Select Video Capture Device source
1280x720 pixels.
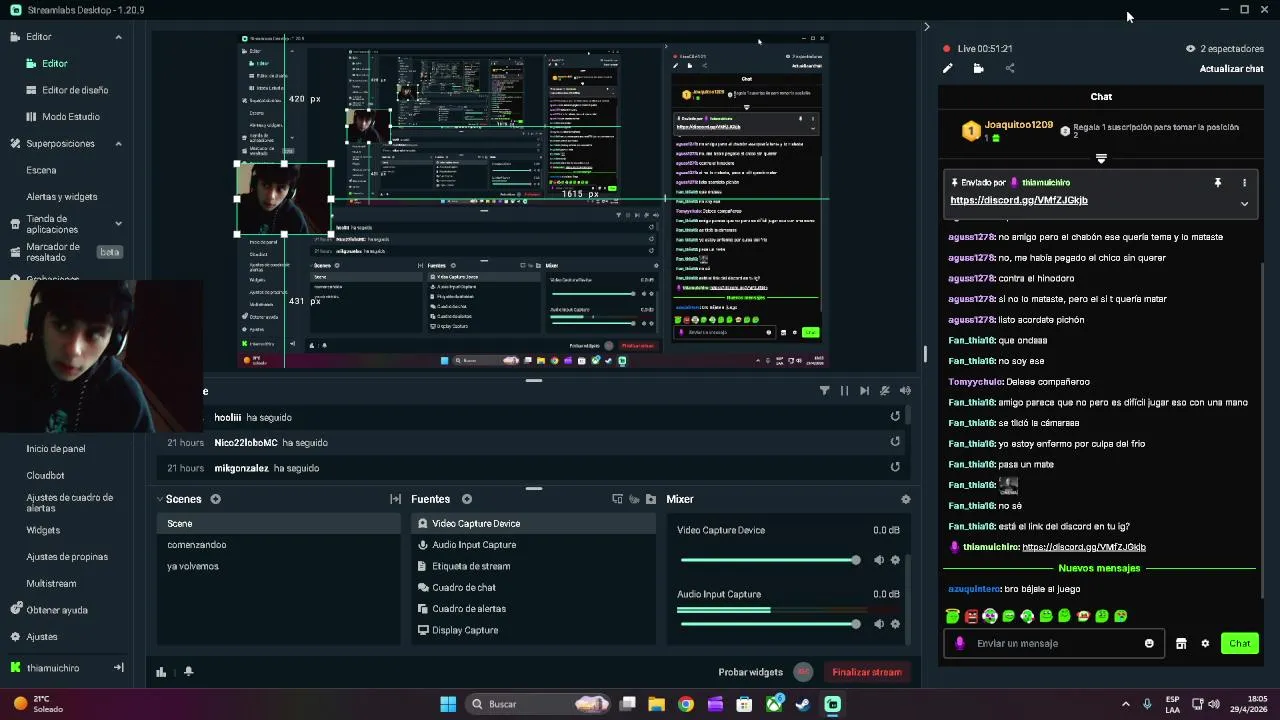[x=533, y=523]
